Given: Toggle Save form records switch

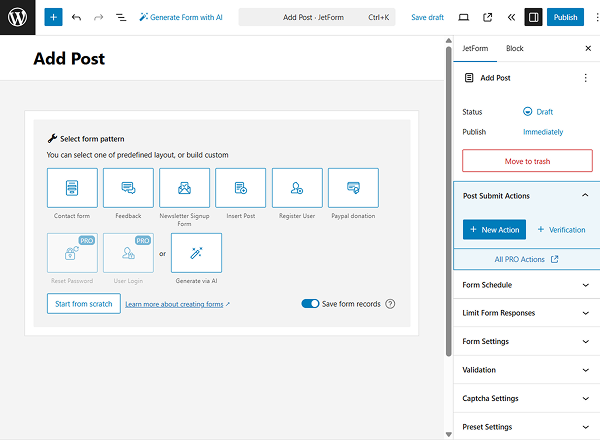Looking at the screenshot, I should click(x=310, y=304).
